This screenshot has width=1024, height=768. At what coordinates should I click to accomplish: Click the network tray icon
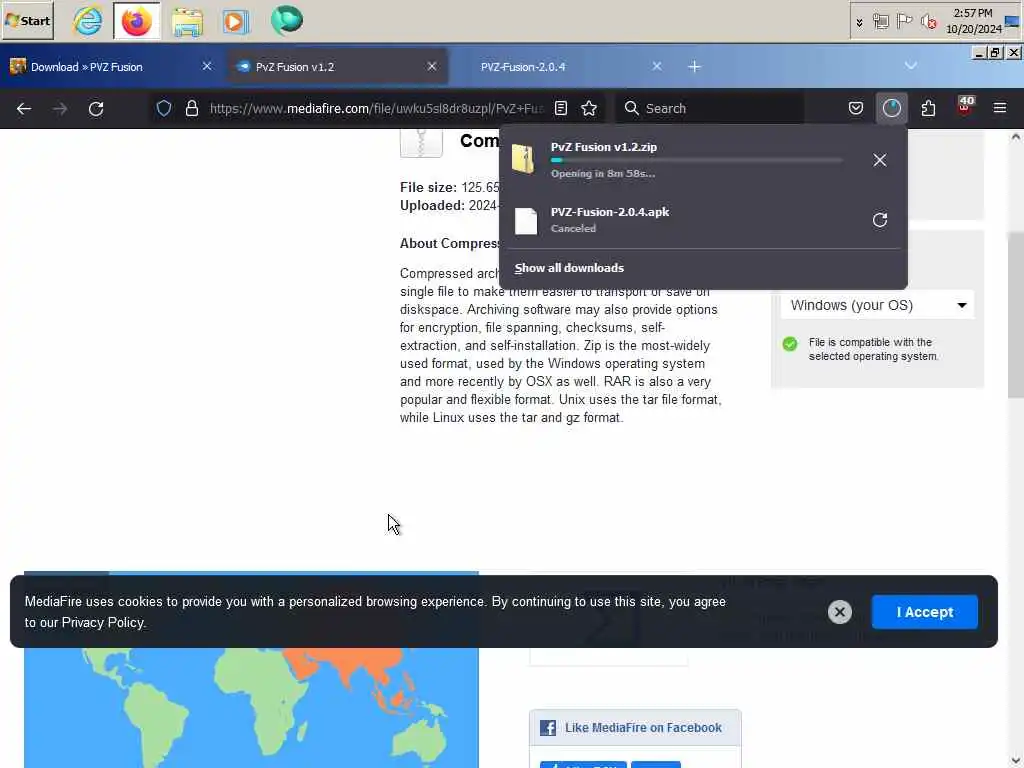(x=881, y=22)
